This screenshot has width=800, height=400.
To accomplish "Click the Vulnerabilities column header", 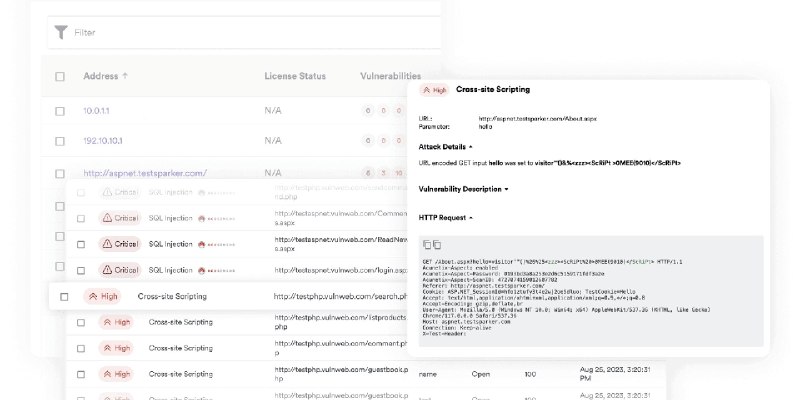I will 390,76.
